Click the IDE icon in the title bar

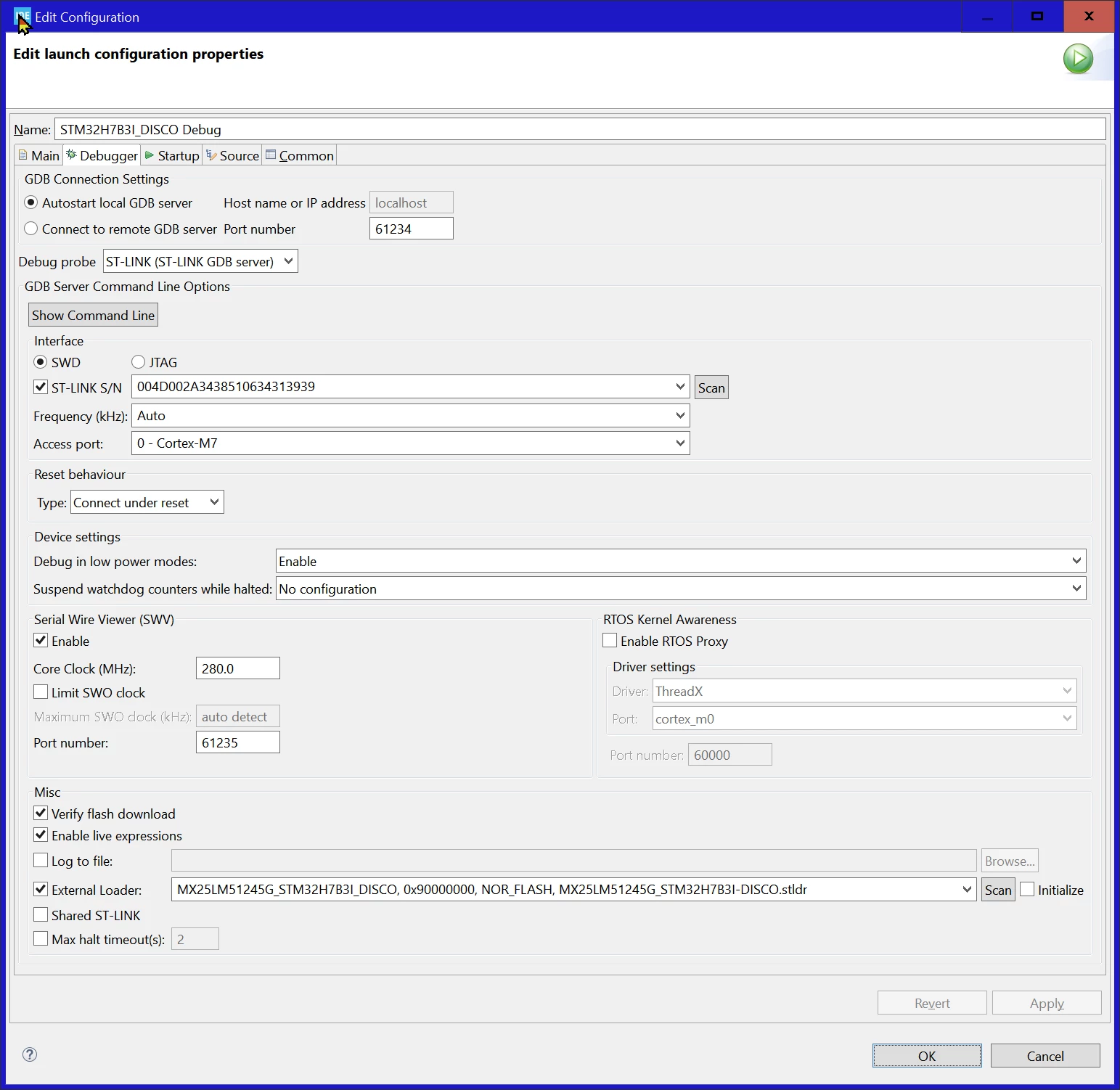point(22,17)
